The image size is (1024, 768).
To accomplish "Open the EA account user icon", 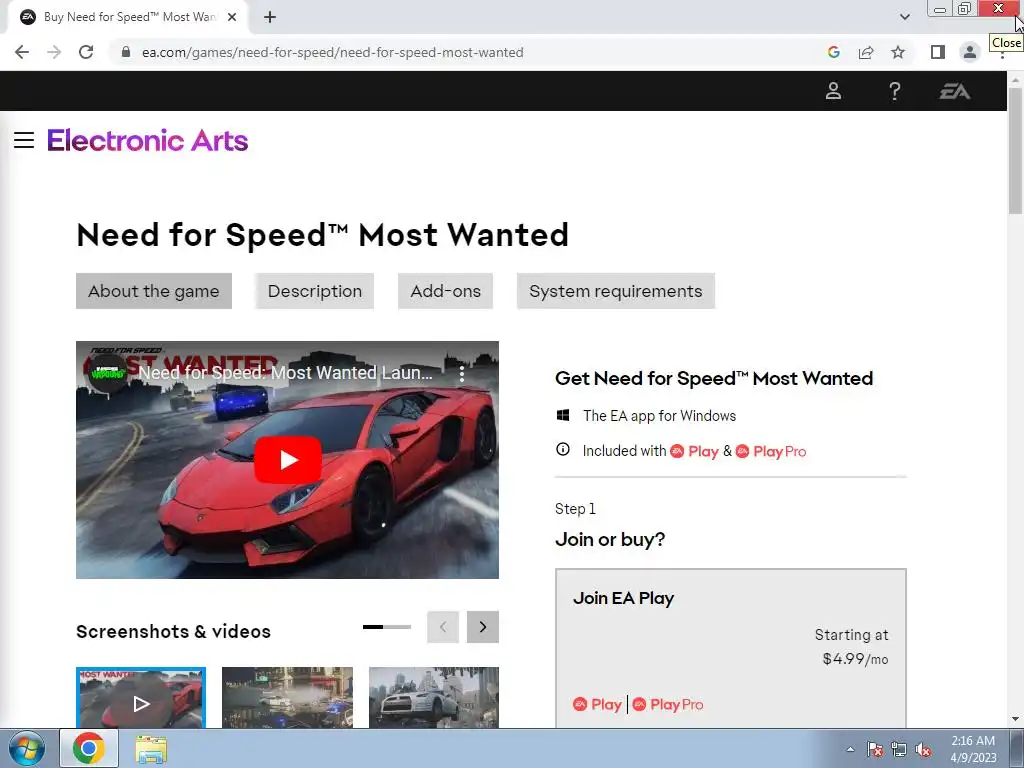I will [x=833, y=91].
